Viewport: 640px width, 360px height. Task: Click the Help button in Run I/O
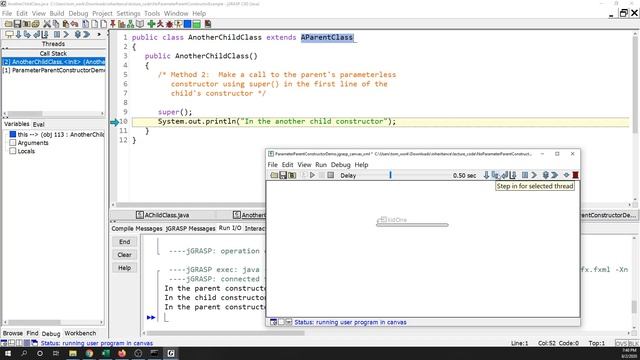pyautogui.click(x=124, y=268)
